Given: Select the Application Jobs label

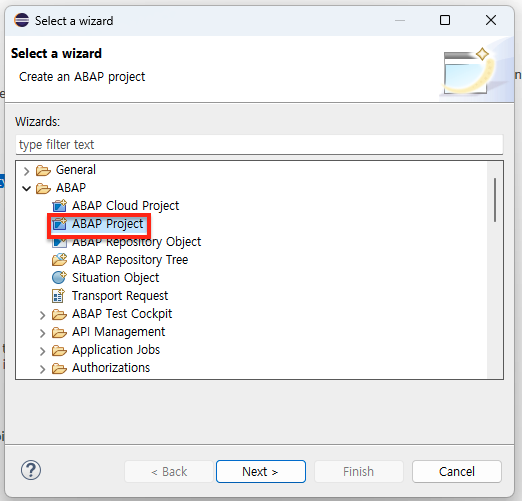Looking at the screenshot, I should click(116, 350).
